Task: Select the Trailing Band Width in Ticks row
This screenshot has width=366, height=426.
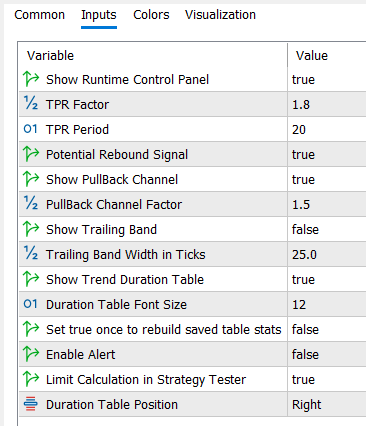Action: 193,254
